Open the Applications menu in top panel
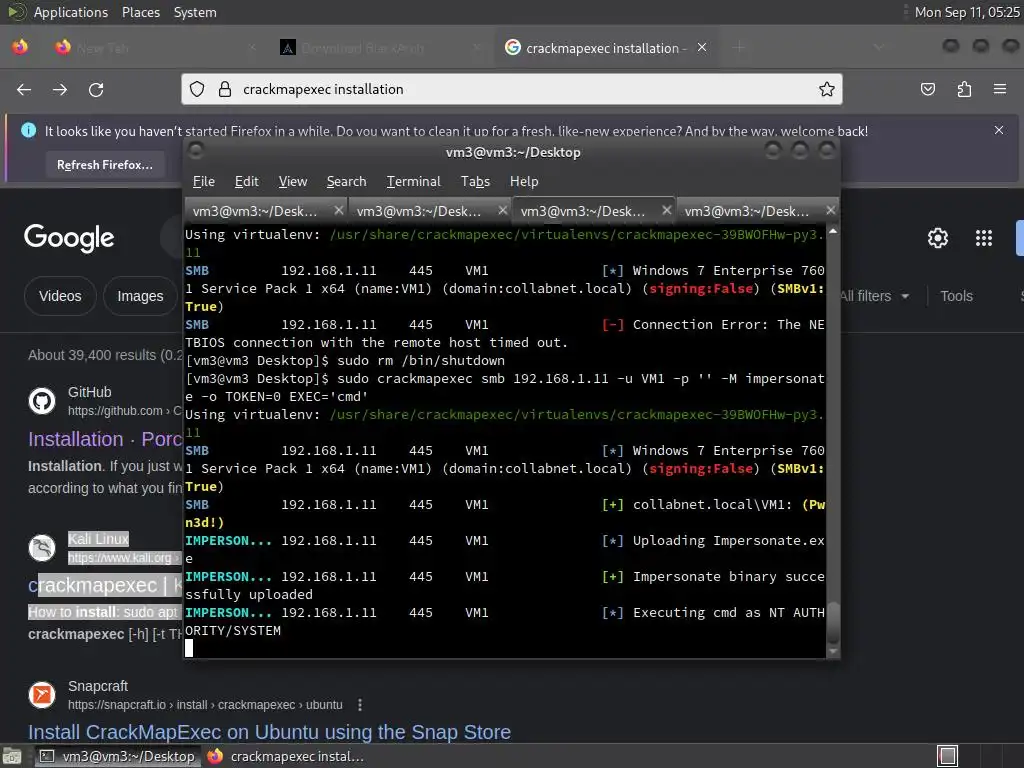This screenshot has height=768, width=1024. tap(71, 12)
